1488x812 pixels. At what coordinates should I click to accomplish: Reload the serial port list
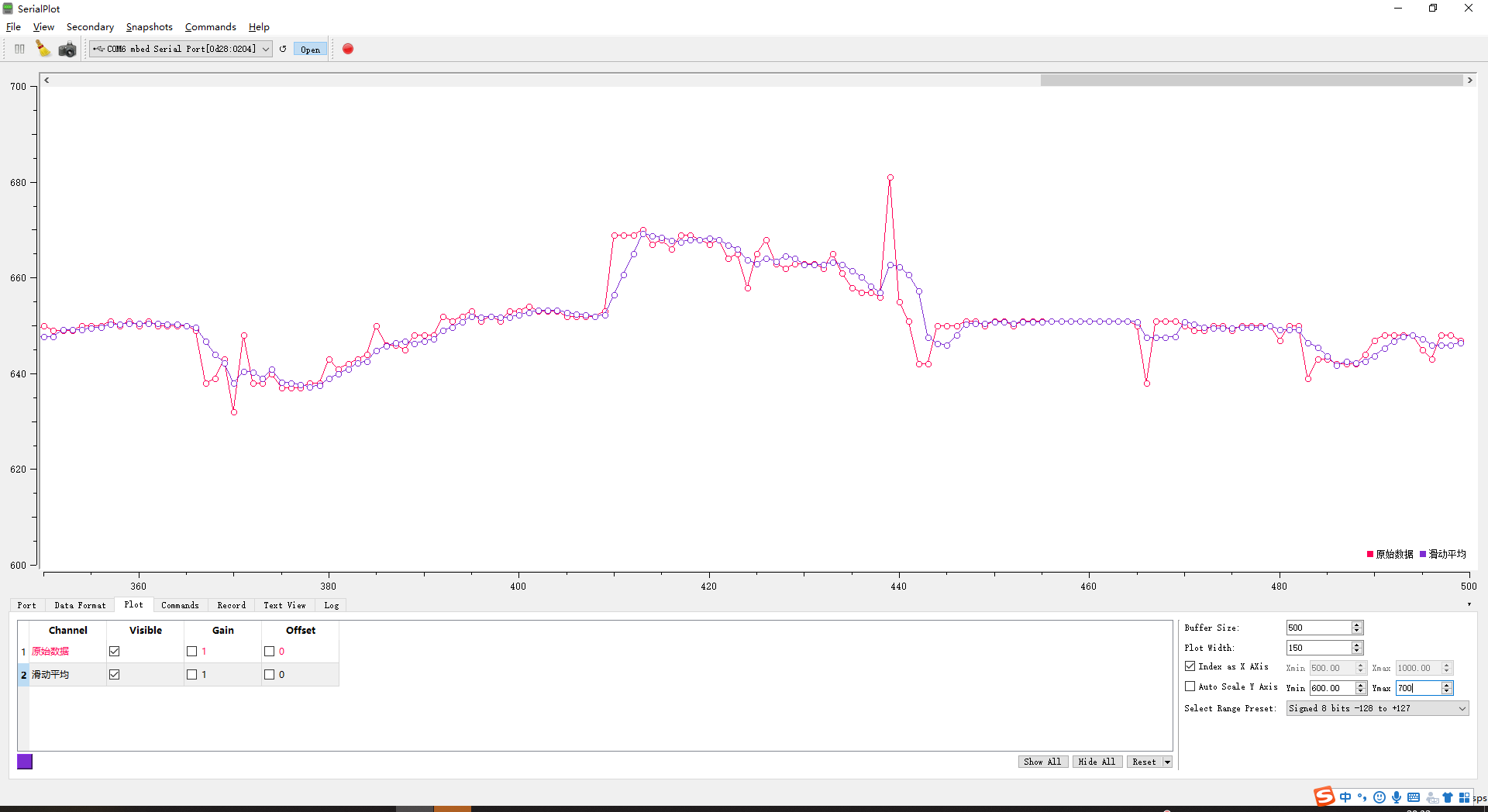pos(283,49)
